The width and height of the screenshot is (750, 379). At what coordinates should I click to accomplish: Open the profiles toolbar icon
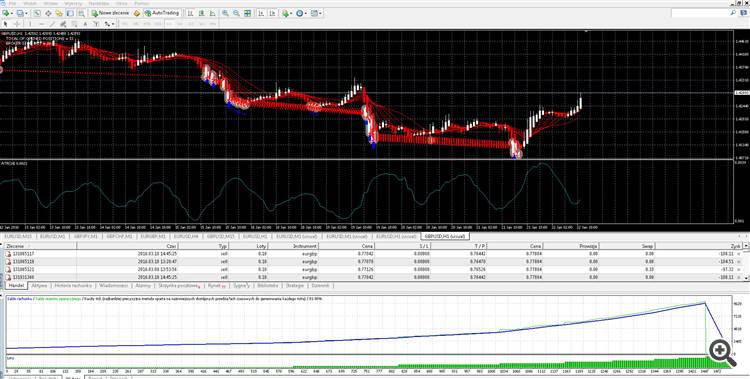point(22,13)
